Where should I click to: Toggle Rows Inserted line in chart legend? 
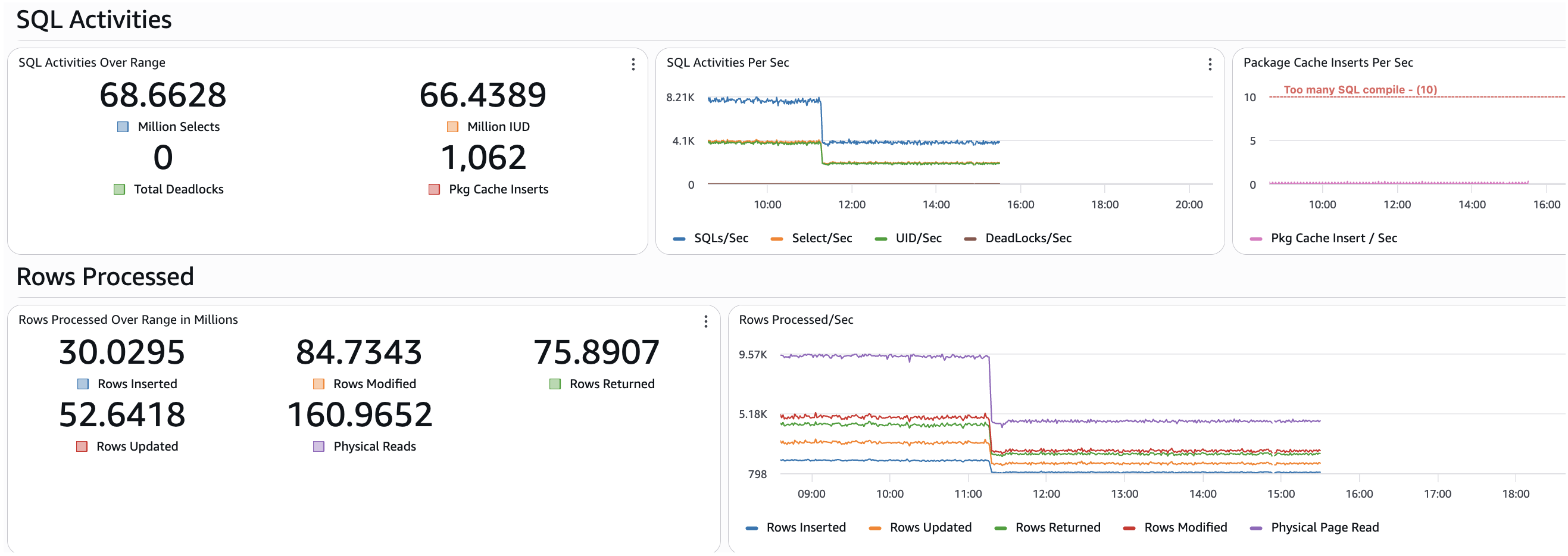click(x=795, y=527)
